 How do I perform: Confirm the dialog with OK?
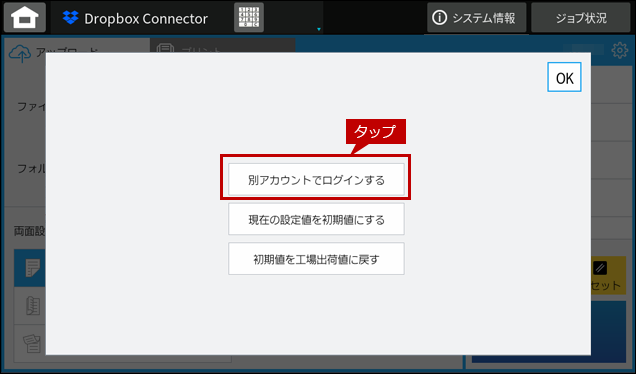tap(564, 77)
